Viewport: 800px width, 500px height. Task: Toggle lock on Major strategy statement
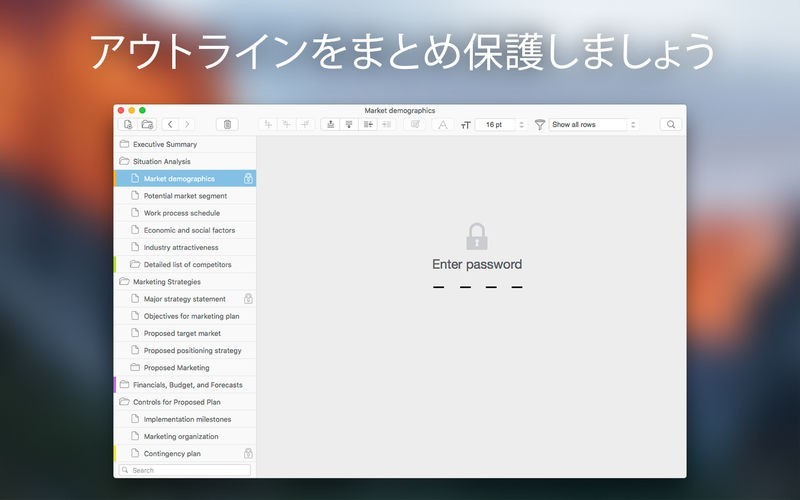[248, 299]
